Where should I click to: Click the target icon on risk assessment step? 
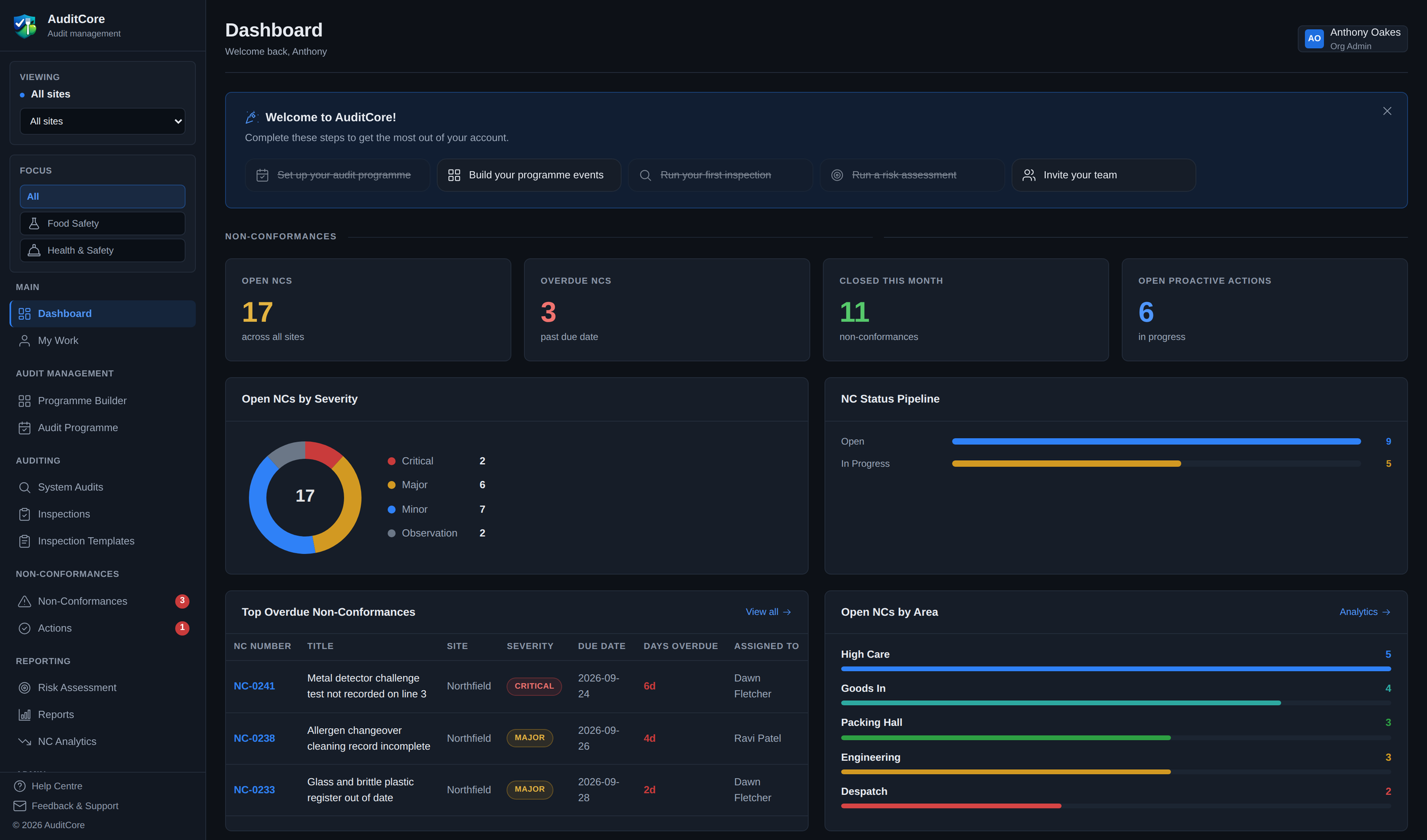pyautogui.click(x=837, y=175)
